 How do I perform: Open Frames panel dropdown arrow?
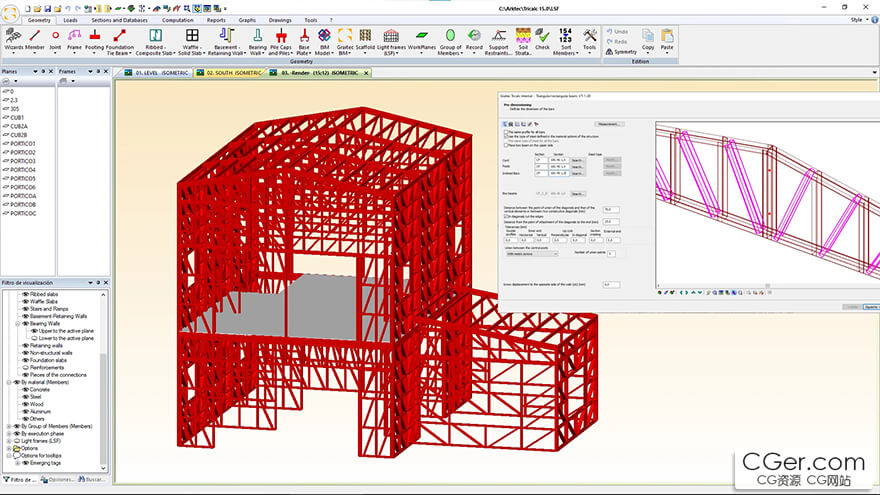coord(90,72)
